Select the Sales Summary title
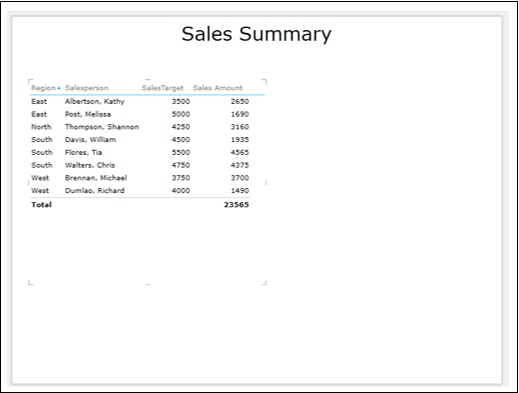This screenshot has height=393, width=519. pos(256,34)
